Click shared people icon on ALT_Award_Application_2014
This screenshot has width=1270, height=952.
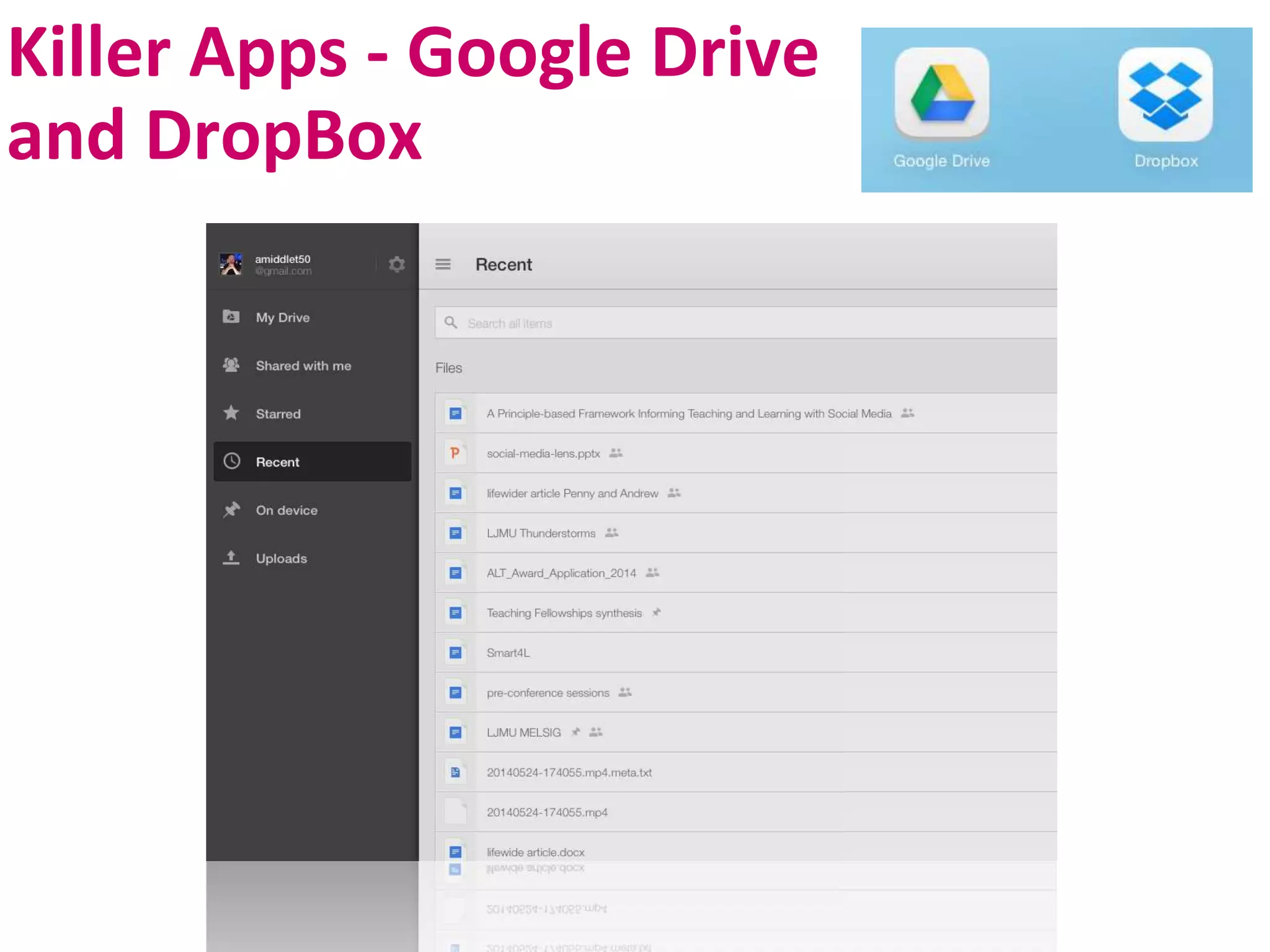[x=652, y=572]
